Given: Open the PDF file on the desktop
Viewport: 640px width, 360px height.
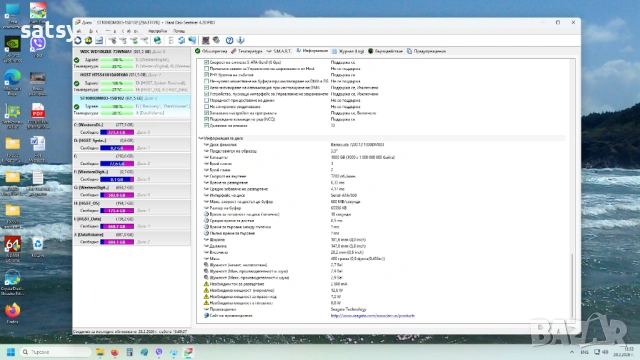Looking at the screenshot, I should point(38,116).
